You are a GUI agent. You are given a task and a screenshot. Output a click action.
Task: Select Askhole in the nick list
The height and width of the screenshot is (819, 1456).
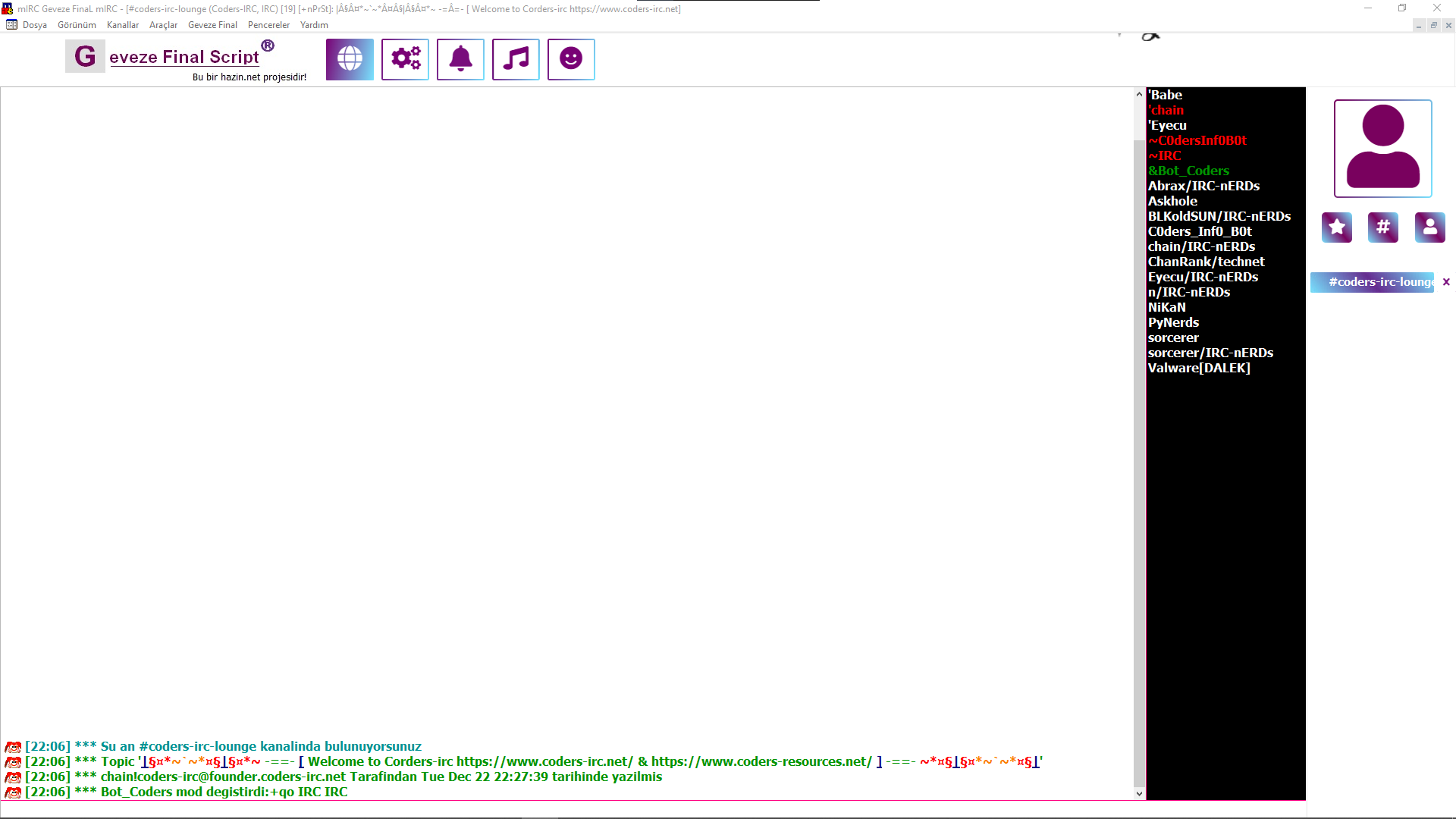(1172, 201)
